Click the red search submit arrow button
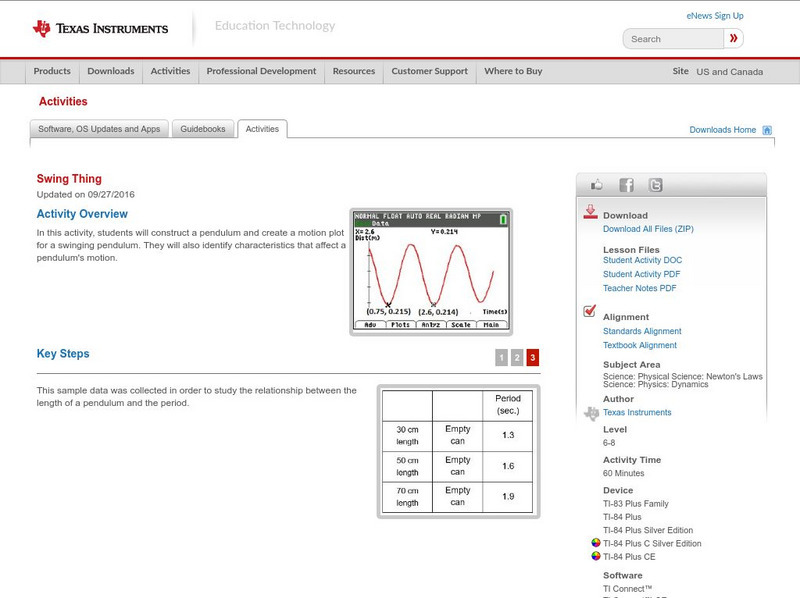The image size is (800, 598). coord(734,39)
